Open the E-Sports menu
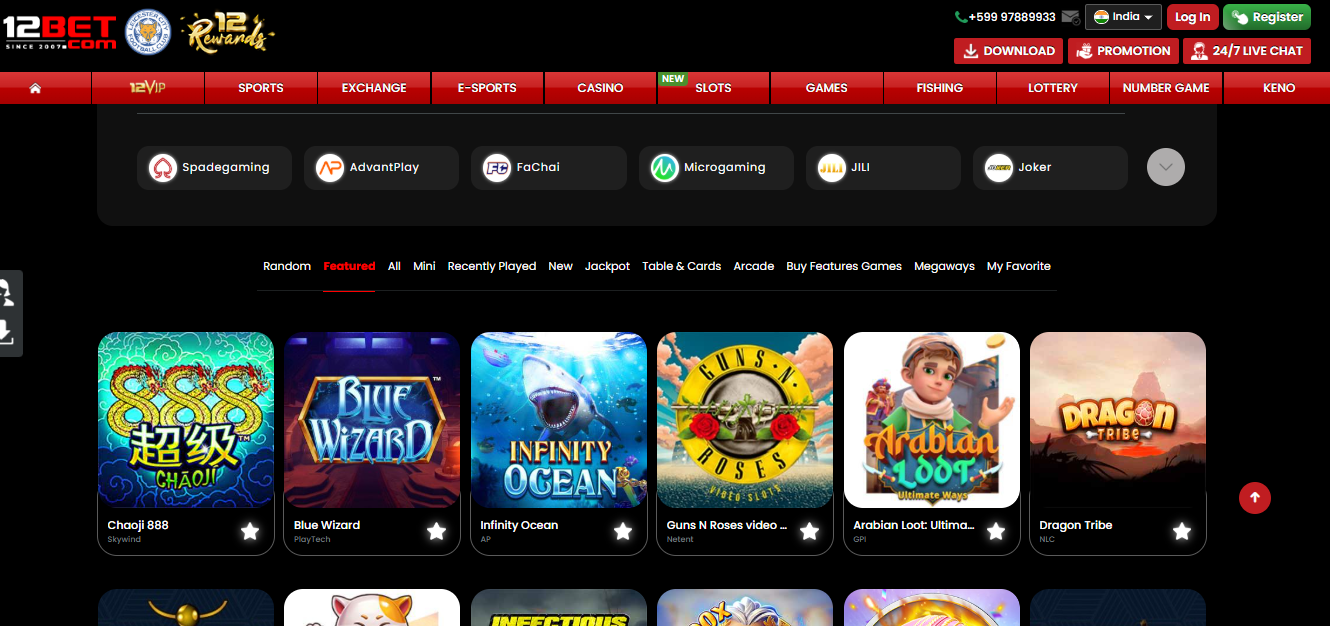 coord(487,88)
